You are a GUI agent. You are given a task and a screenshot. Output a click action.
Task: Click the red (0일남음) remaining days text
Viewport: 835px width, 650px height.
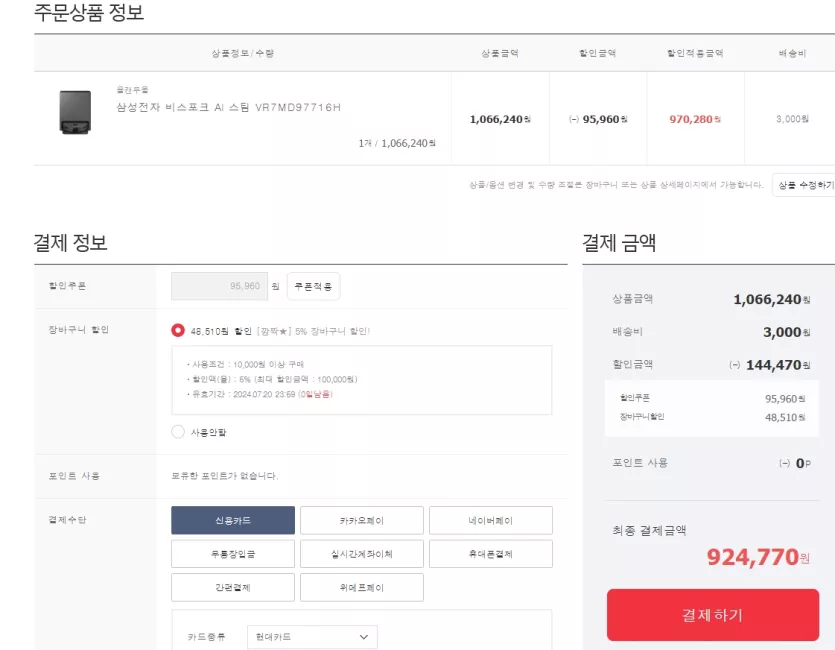click(315, 394)
